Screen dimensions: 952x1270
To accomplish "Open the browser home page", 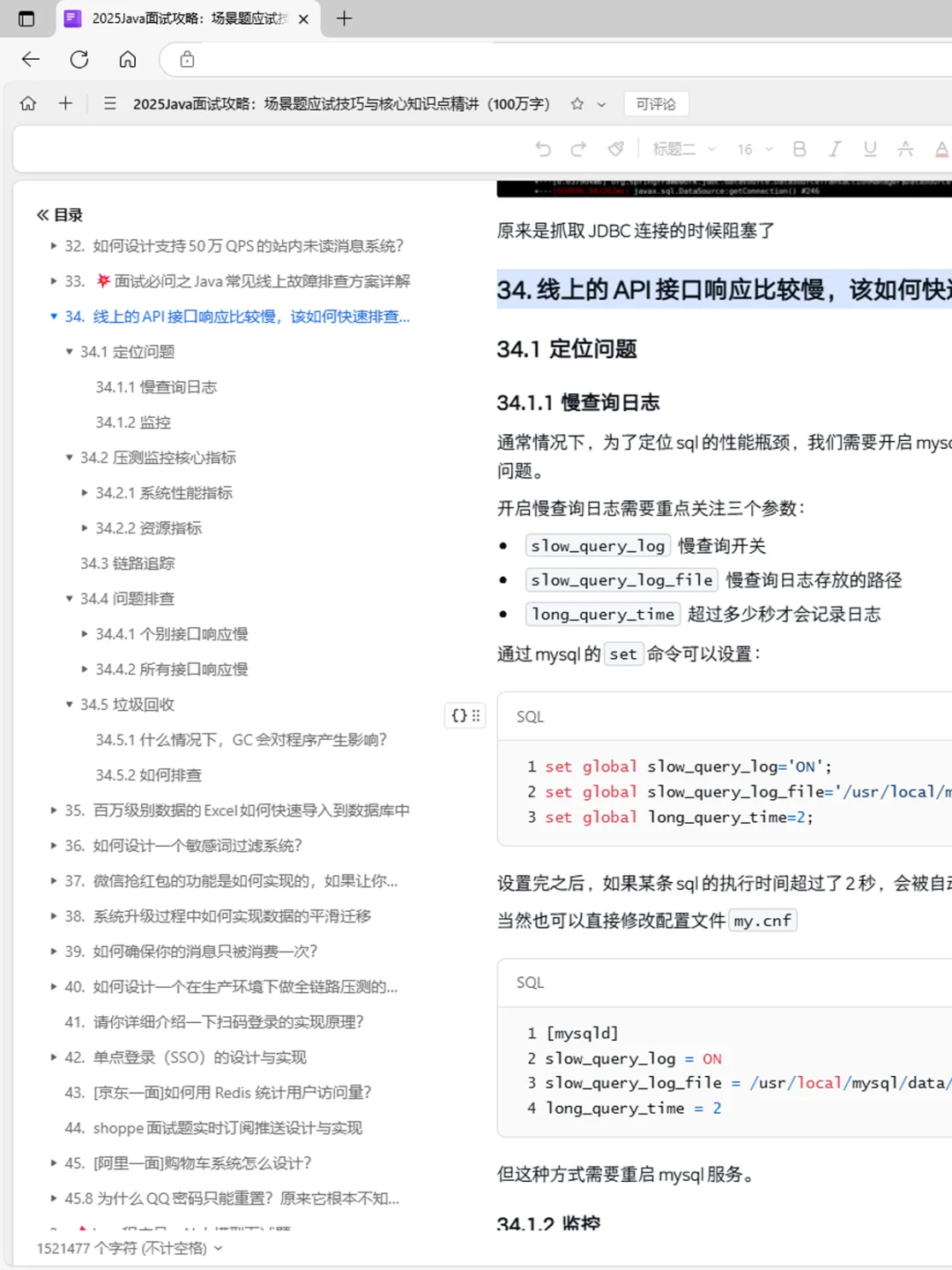I will coord(128,59).
